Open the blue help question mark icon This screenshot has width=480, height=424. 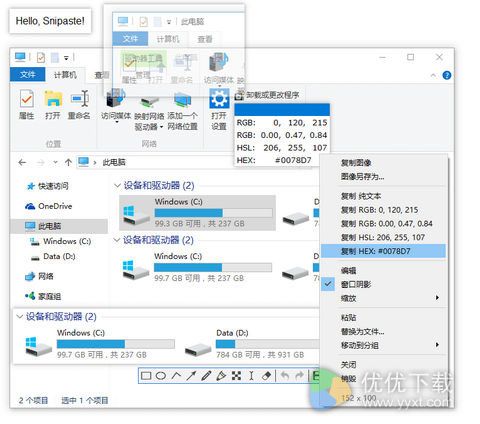click(447, 75)
